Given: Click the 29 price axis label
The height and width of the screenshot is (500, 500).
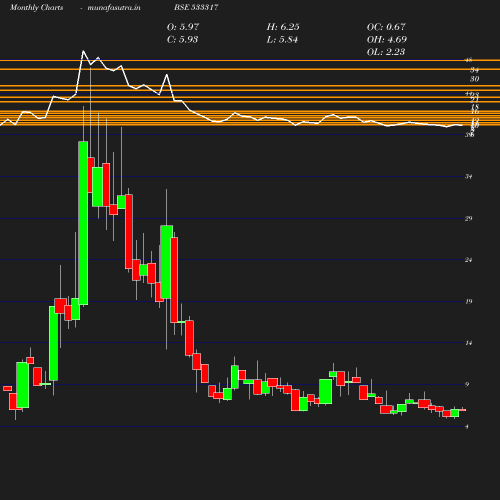Looking at the screenshot, I should pos(469,218).
